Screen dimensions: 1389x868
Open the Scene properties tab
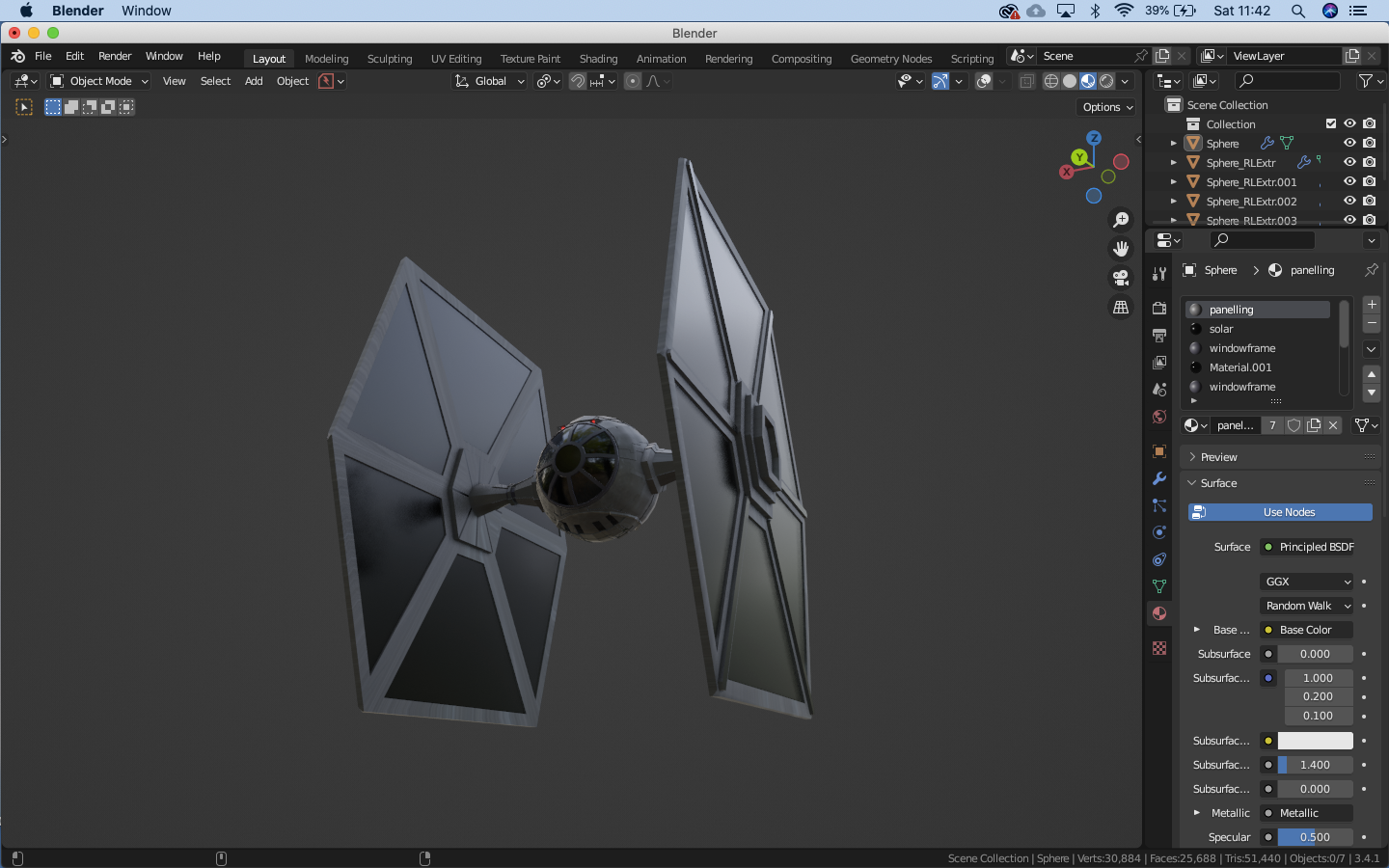point(1159,390)
